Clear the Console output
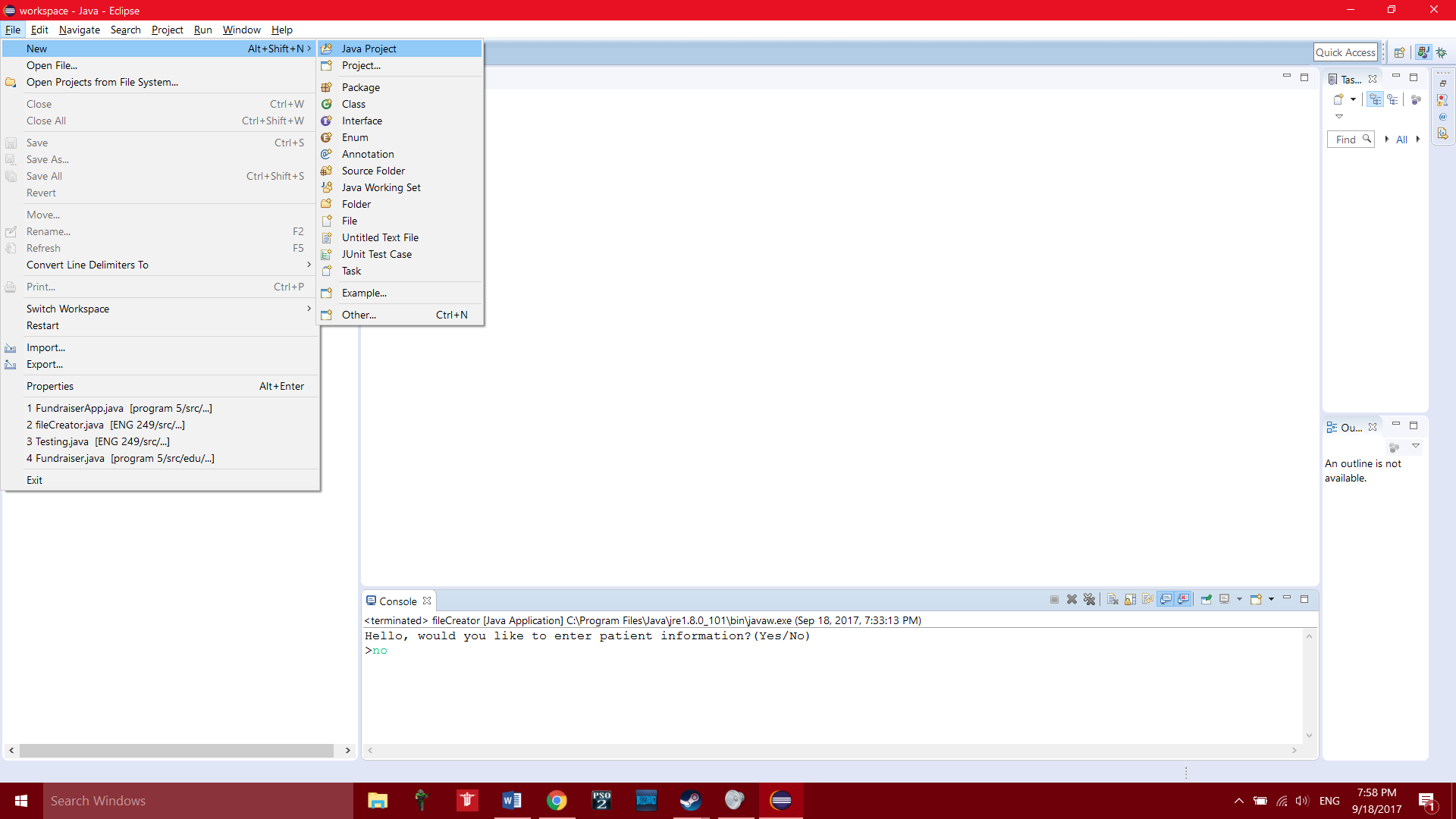The width and height of the screenshot is (1456, 819). click(1112, 599)
